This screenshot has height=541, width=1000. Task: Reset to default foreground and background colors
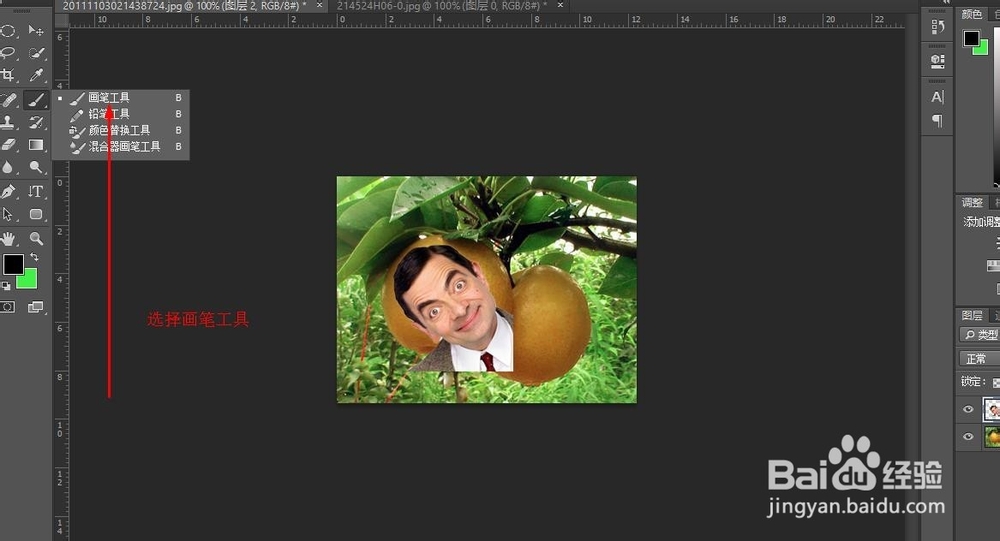(x=6, y=286)
